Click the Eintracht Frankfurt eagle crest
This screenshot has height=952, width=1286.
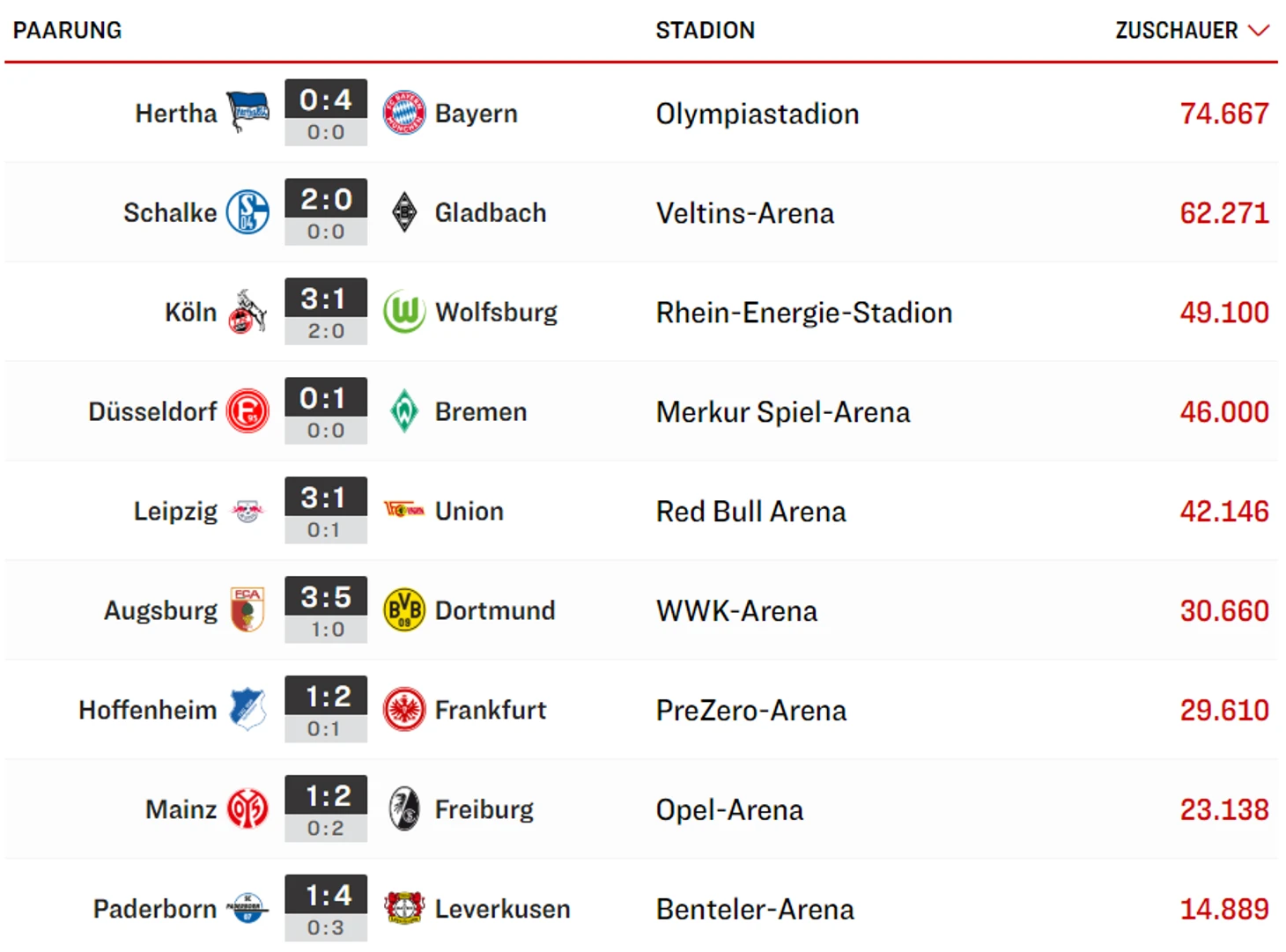tap(404, 710)
